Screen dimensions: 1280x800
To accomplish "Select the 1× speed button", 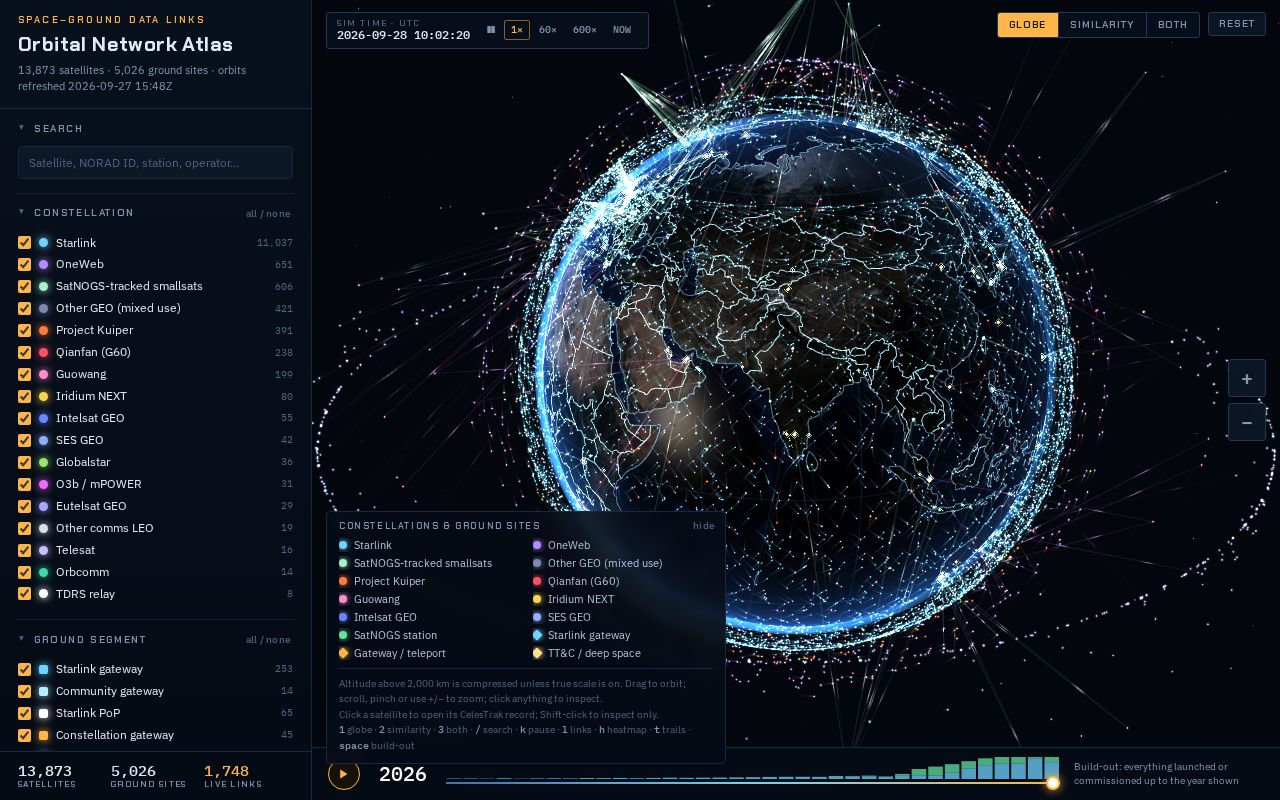I will click(x=517, y=30).
